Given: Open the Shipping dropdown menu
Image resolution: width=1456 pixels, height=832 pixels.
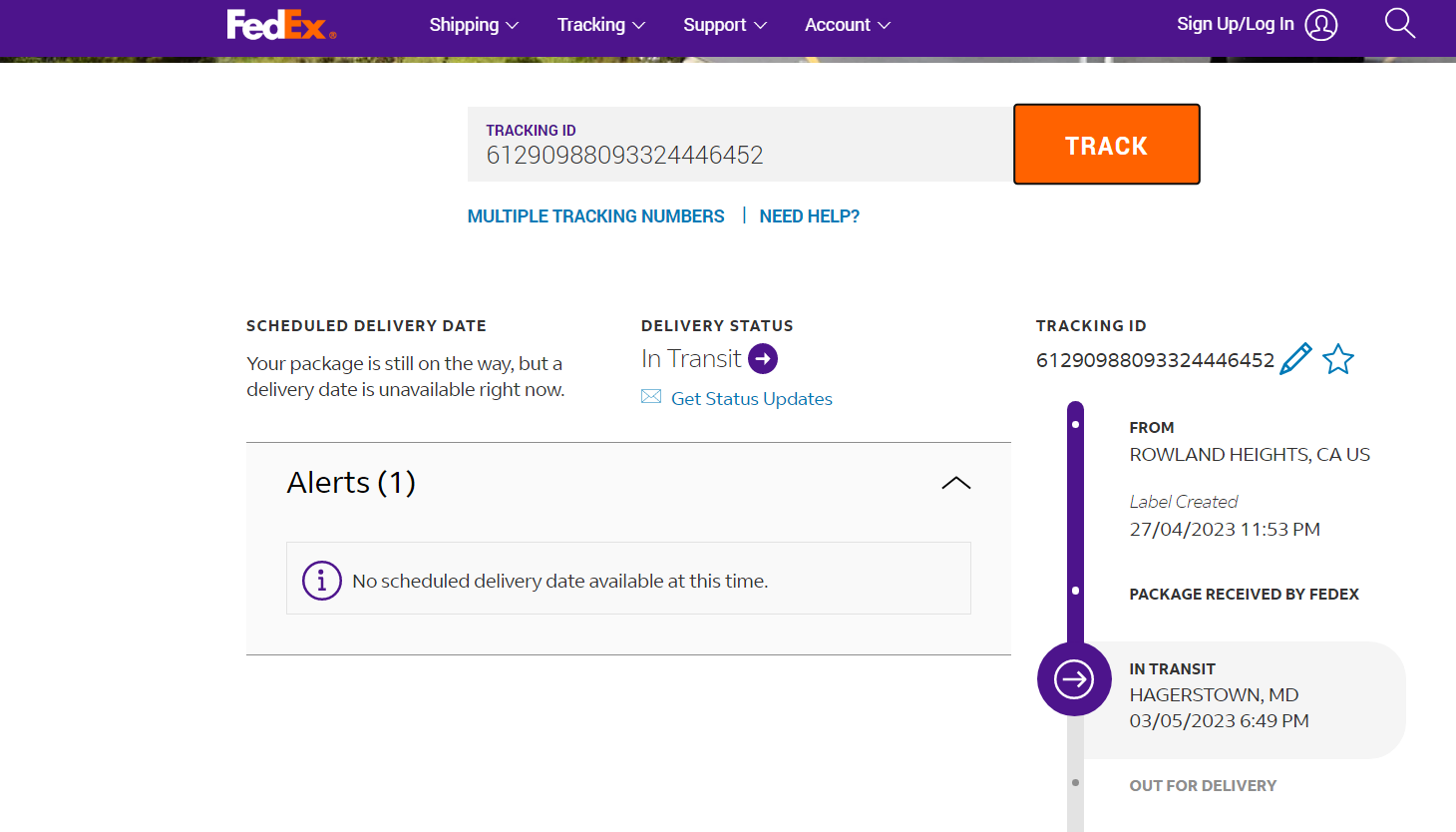Looking at the screenshot, I should (474, 25).
